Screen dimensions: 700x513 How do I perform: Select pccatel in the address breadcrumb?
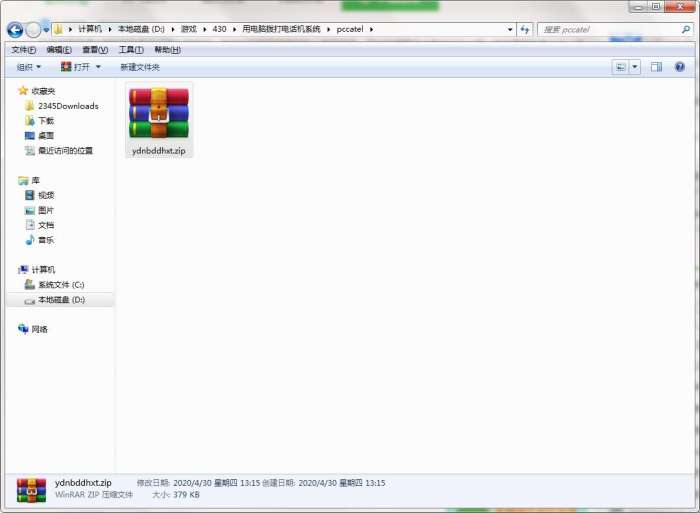click(350, 29)
